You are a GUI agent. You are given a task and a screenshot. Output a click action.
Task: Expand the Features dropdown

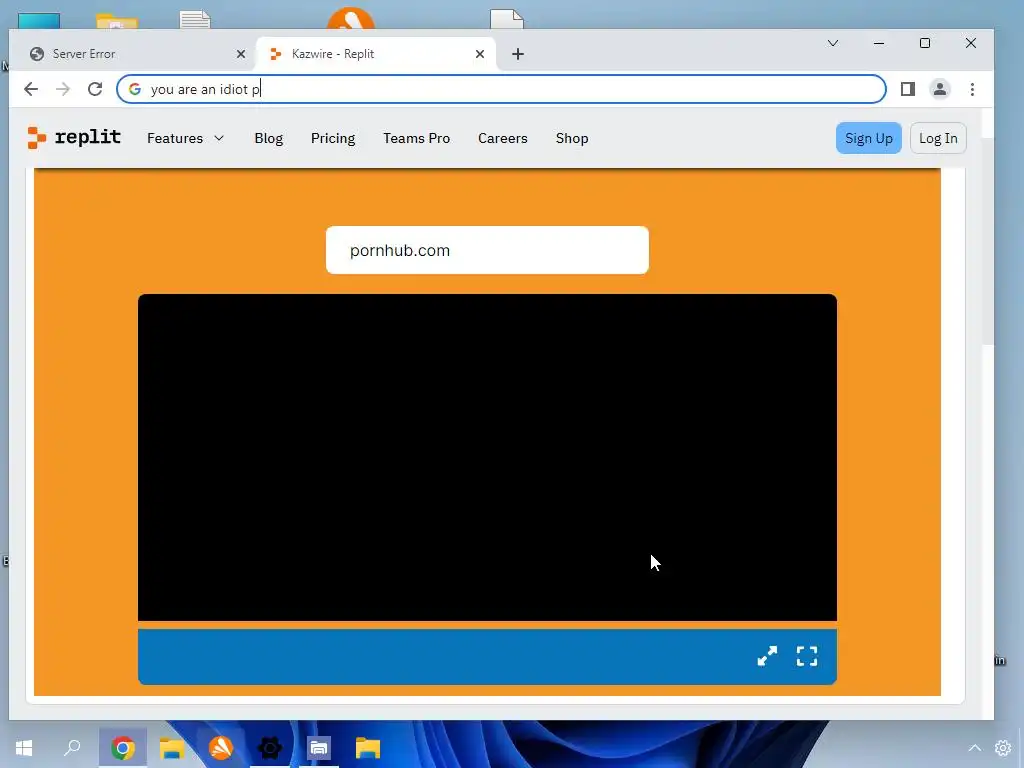click(185, 138)
